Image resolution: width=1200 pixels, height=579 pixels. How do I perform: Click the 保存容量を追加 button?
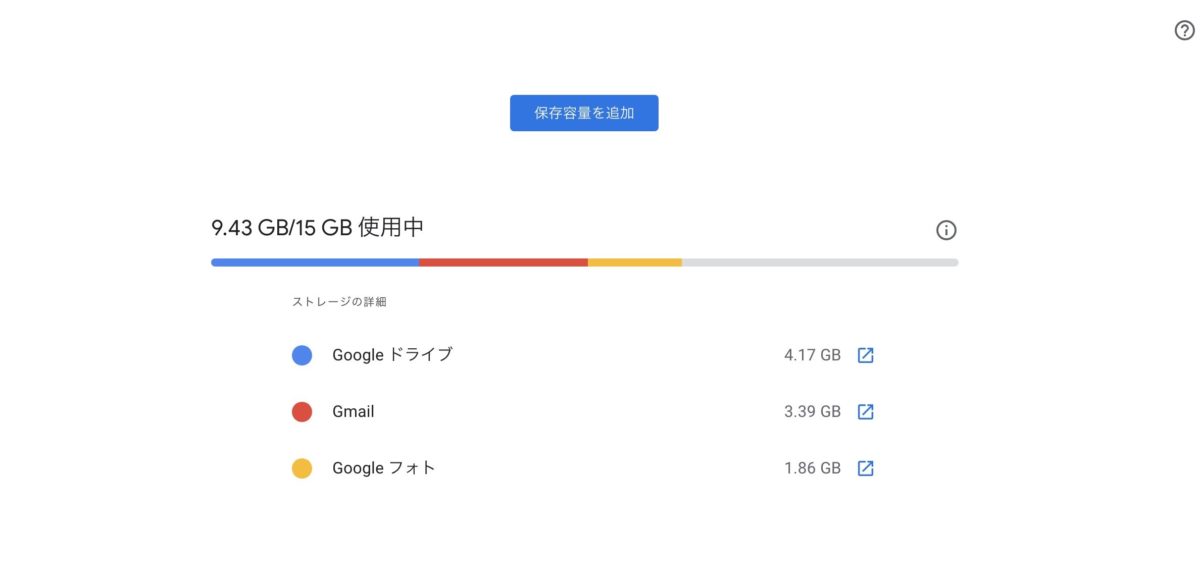(x=584, y=113)
